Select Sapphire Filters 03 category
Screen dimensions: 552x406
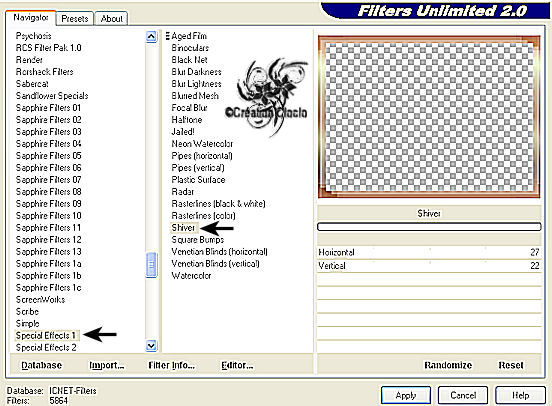coord(49,132)
